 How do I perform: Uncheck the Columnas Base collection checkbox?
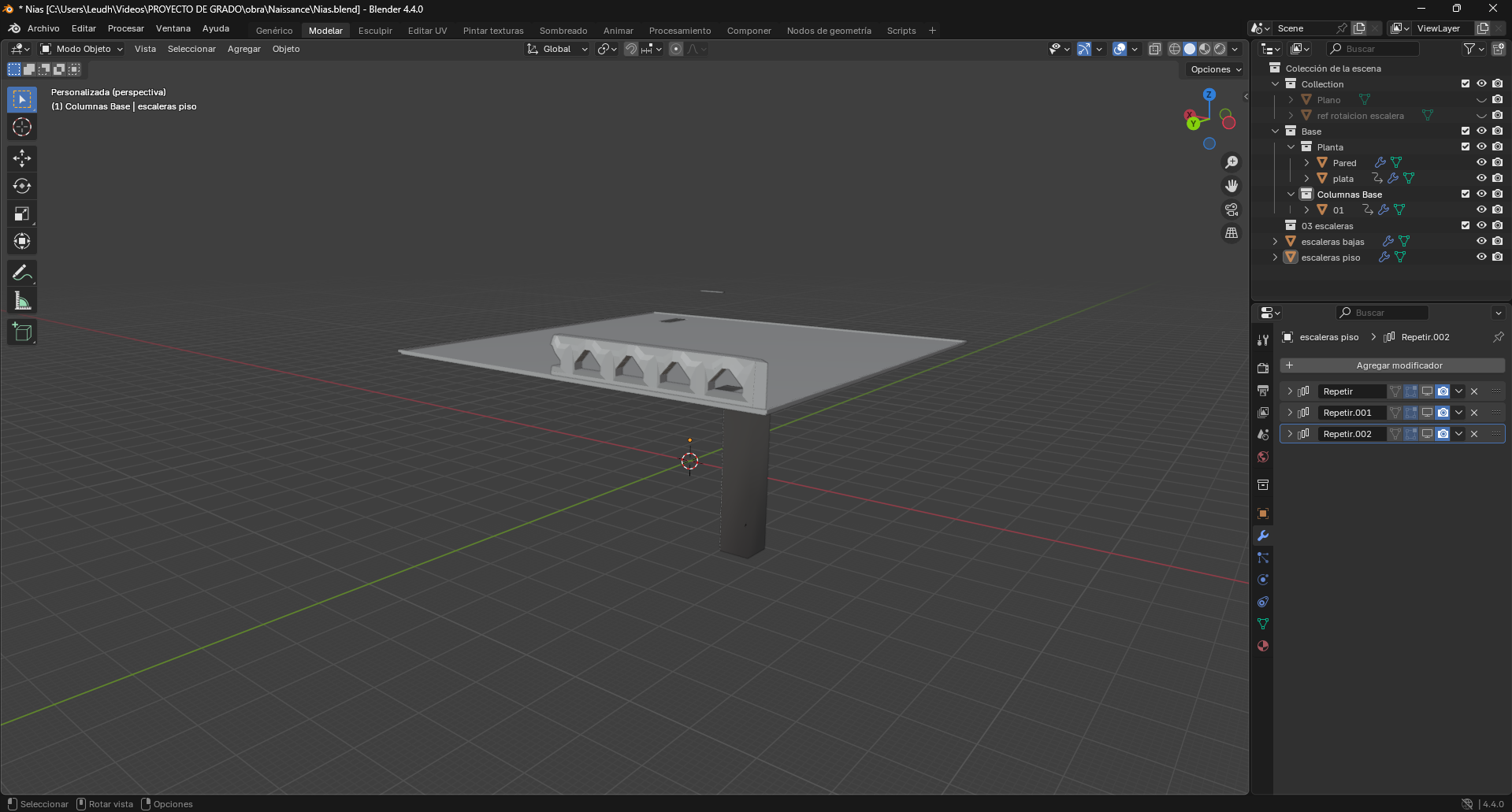tap(1466, 195)
